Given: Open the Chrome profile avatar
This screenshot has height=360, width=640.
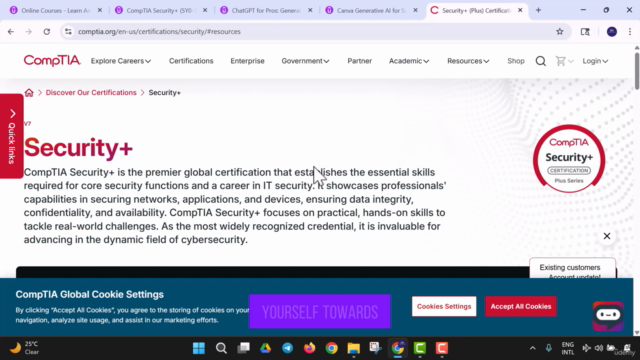Looking at the screenshot, I should click(x=611, y=31).
